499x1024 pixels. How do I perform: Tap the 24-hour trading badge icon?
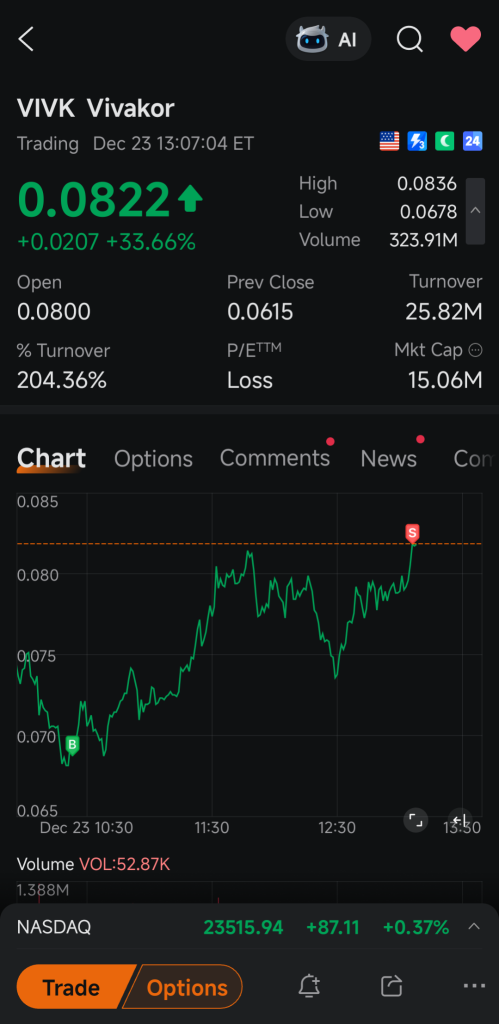point(472,141)
